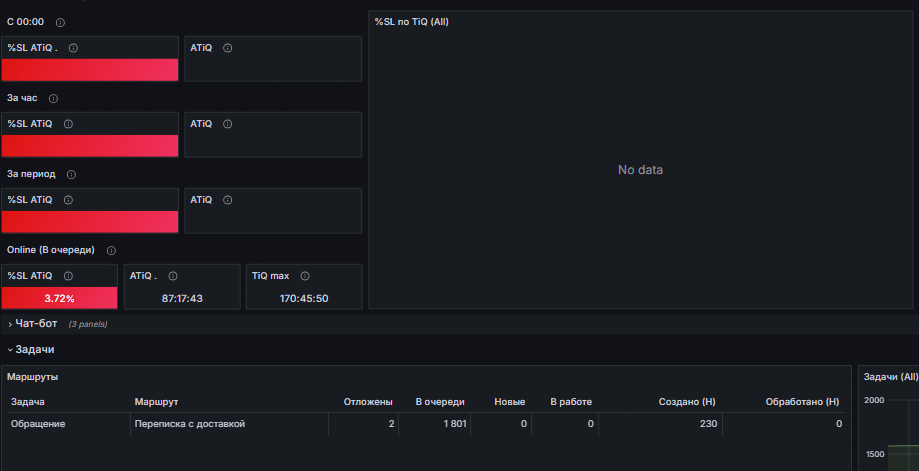Image resolution: width=919 pixels, height=471 pixels.
Task: Open the %SL по TiQ (All) panel title menu
Action: [x=411, y=21]
